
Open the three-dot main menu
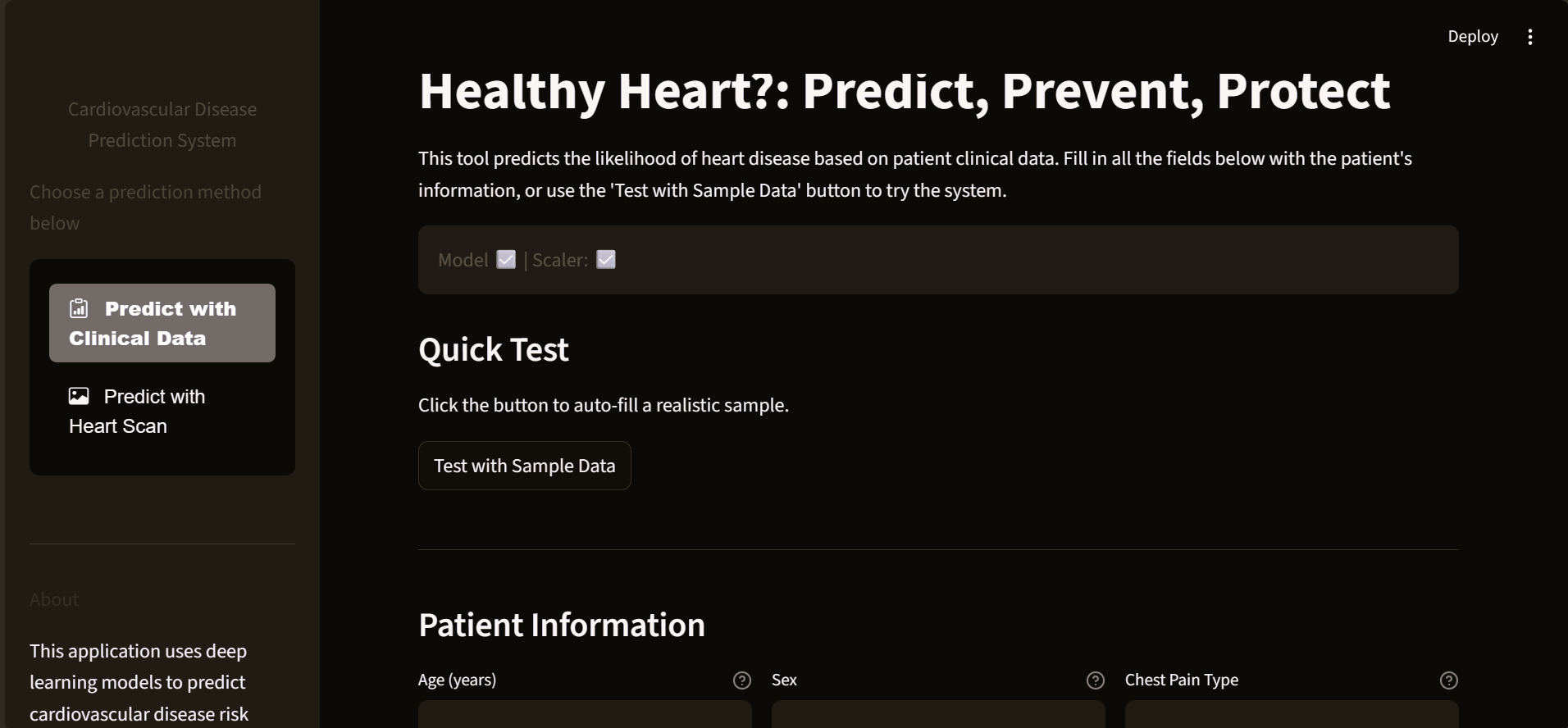[x=1529, y=37]
